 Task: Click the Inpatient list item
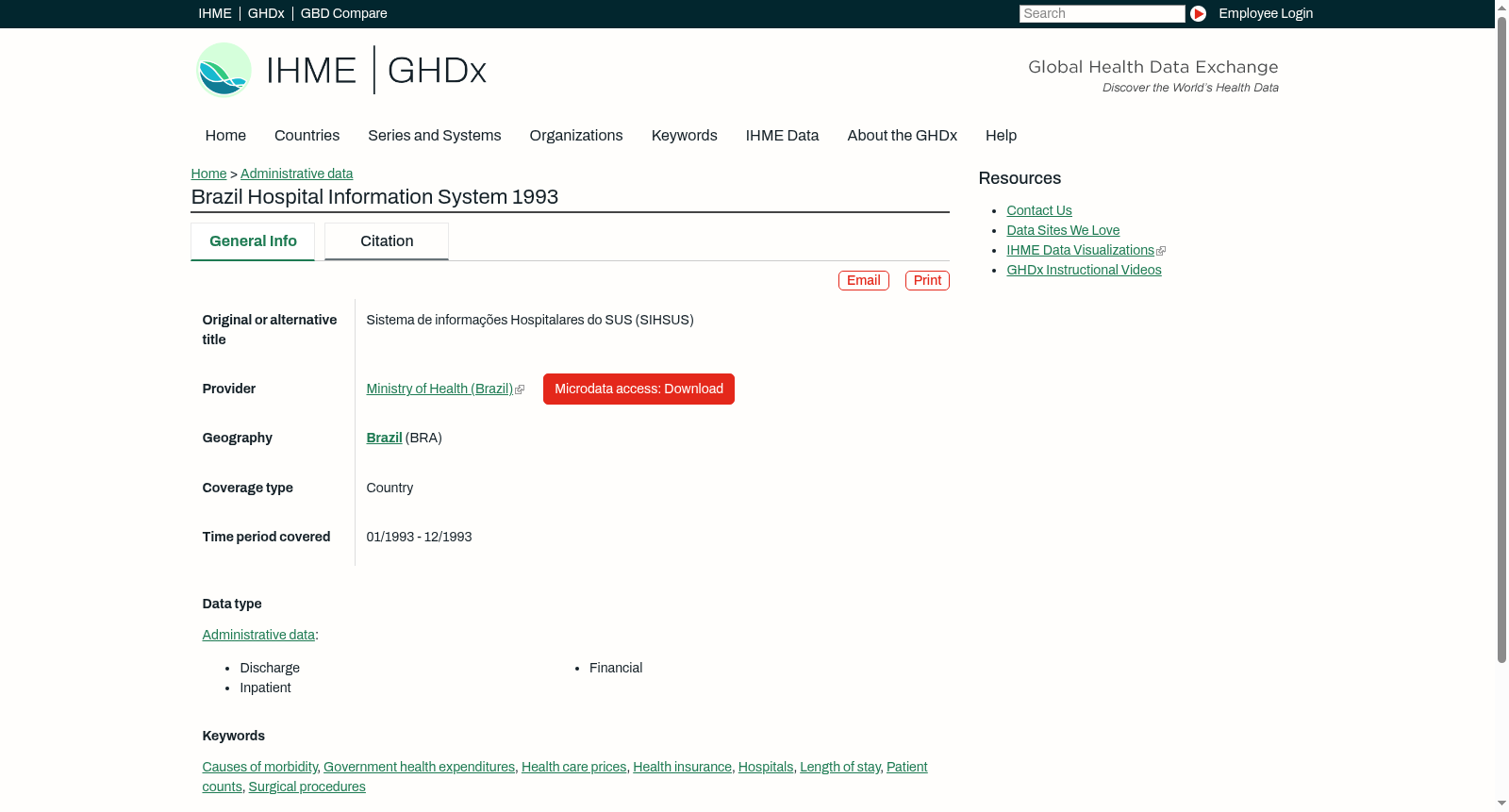265,688
